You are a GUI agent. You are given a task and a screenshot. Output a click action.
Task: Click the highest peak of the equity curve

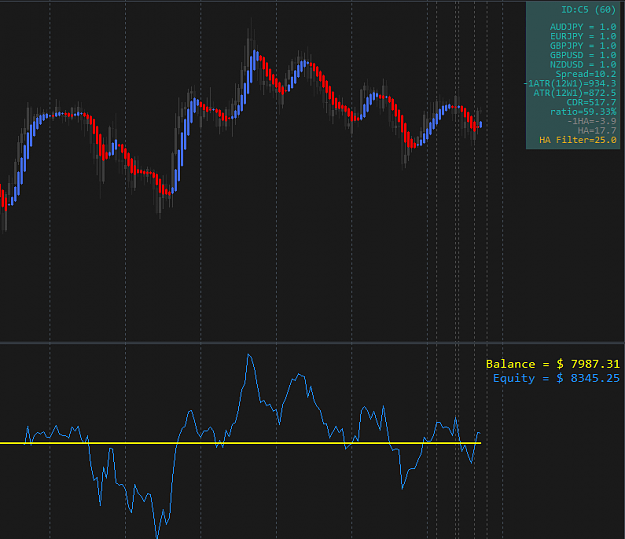click(249, 355)
